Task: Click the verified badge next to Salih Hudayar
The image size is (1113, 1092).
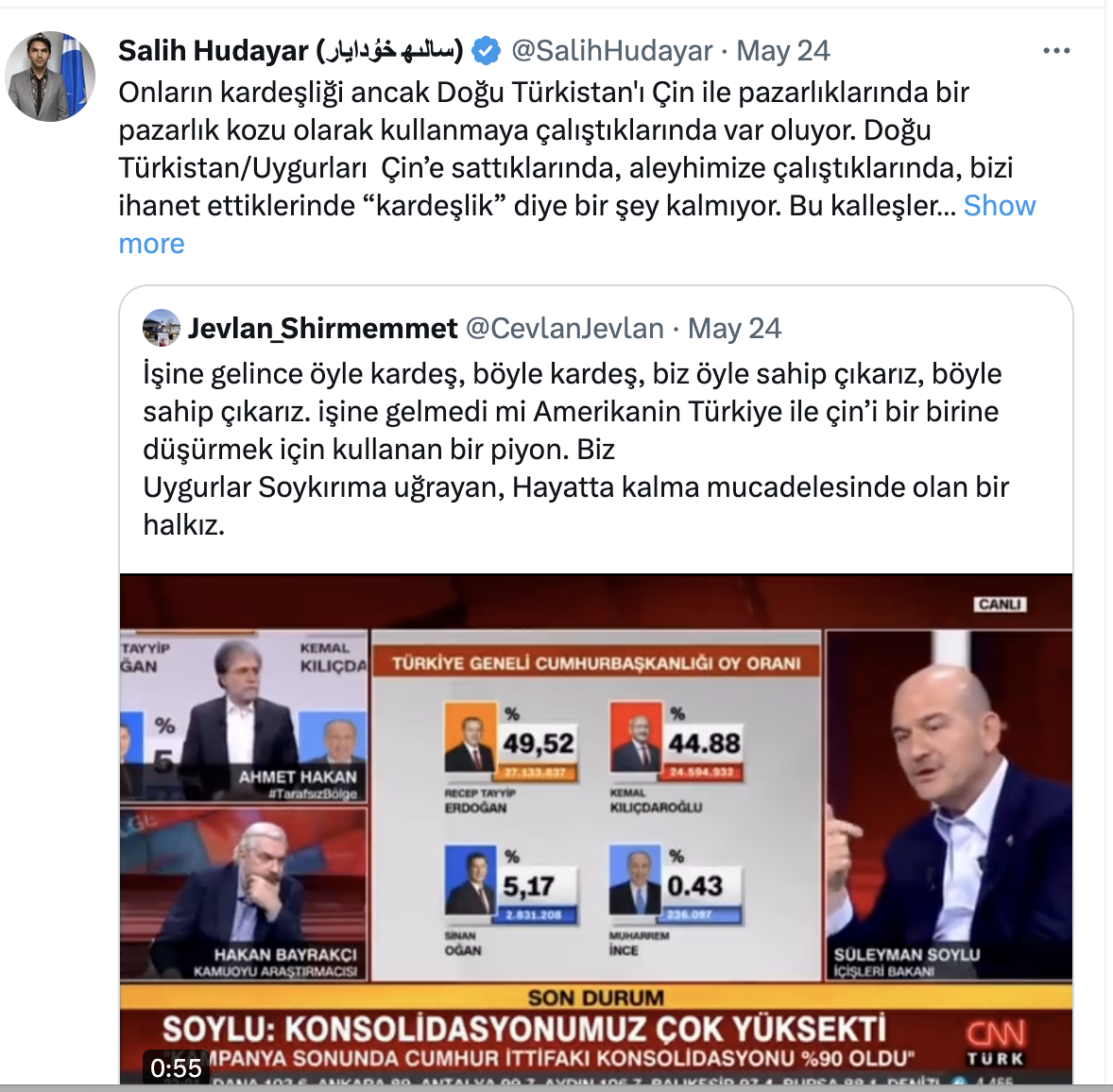Action: [487, 51]
